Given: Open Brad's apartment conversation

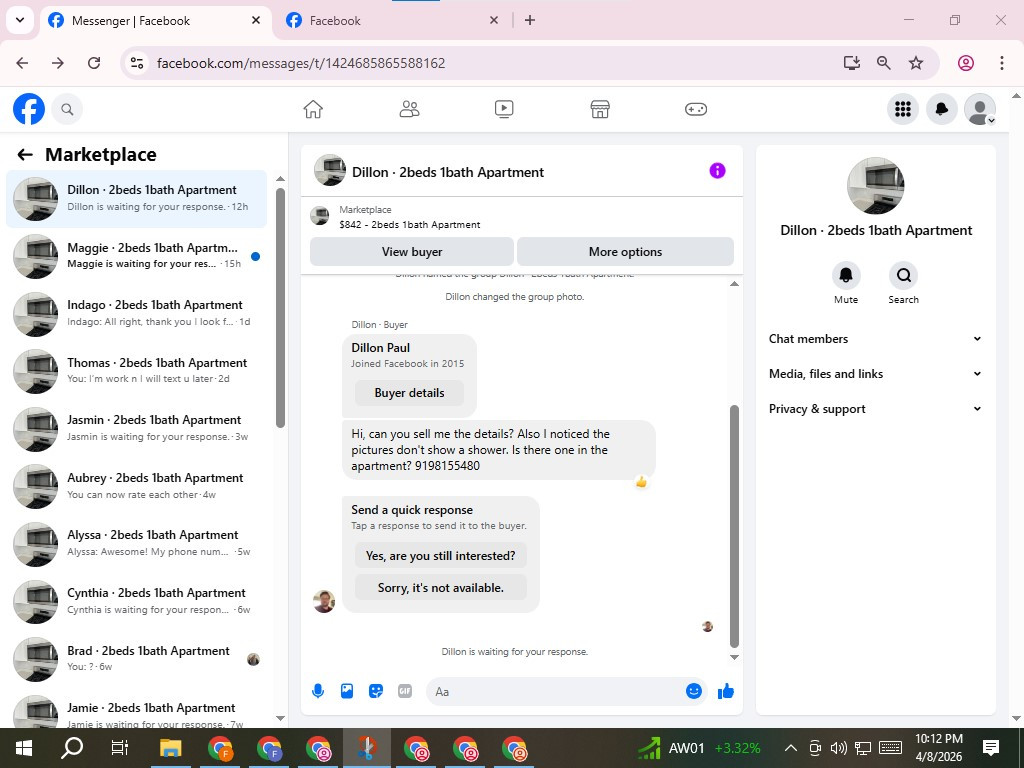Looking at the screenshot, I should point(136,658).
